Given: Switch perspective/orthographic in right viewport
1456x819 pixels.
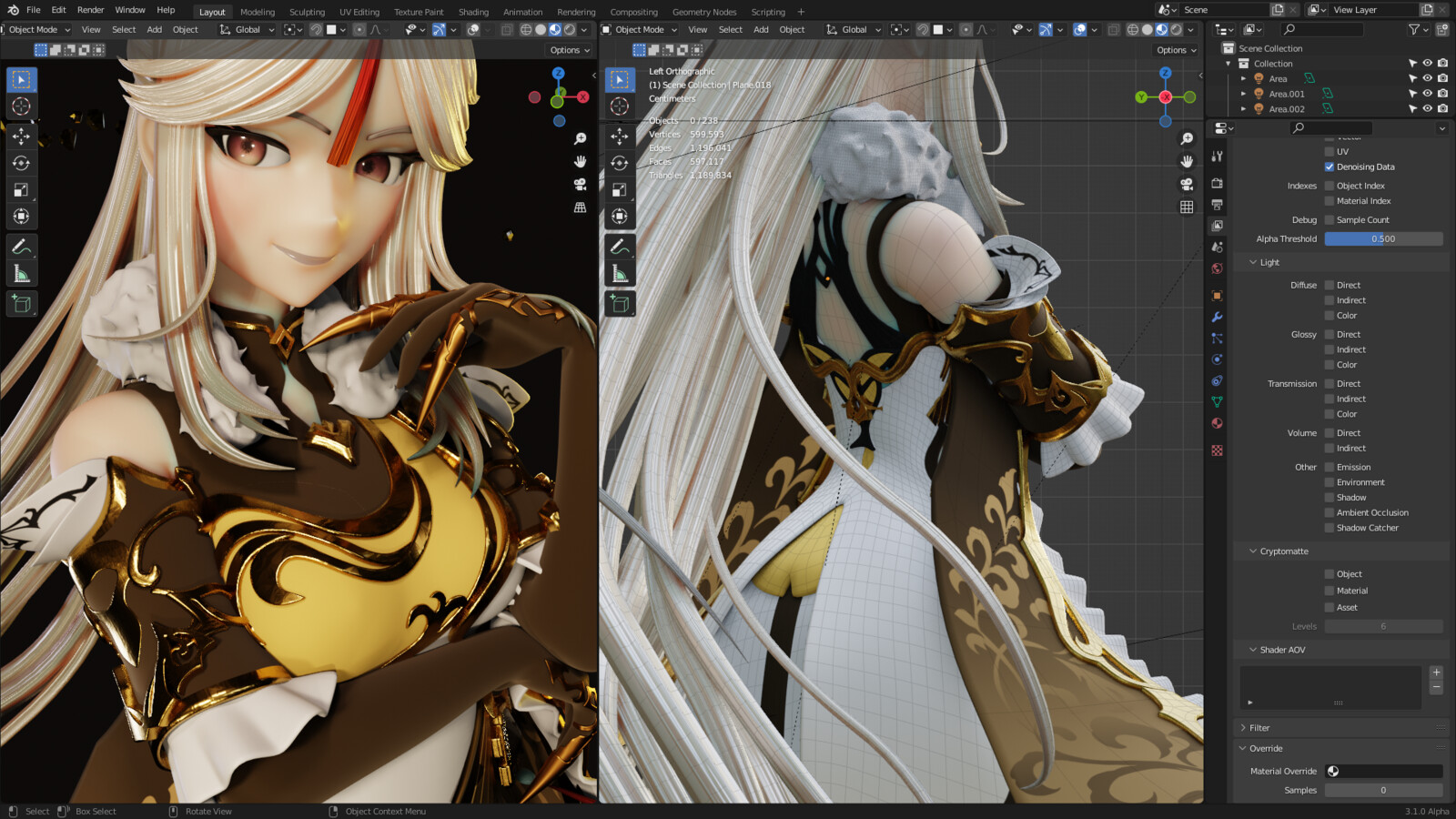Looking at the screenshot, I should pos(1187,207).
